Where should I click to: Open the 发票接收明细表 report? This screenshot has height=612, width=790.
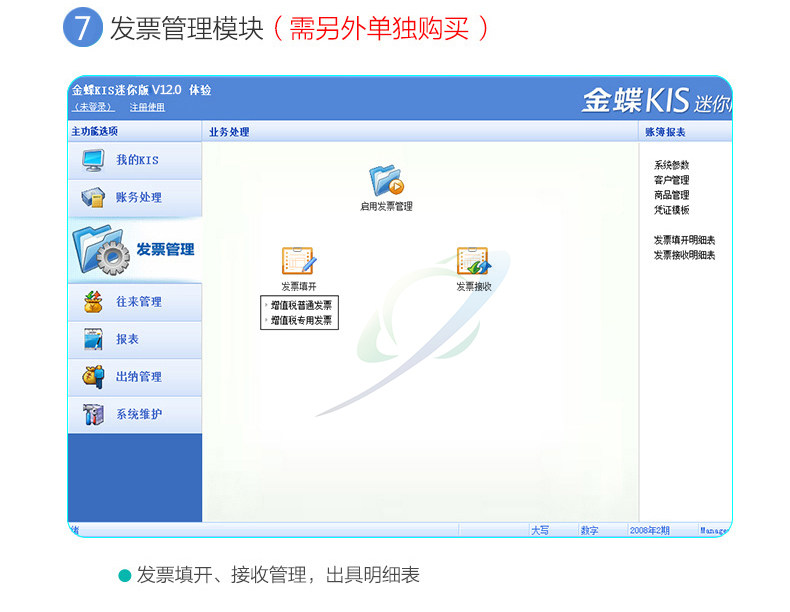[684, 255]
